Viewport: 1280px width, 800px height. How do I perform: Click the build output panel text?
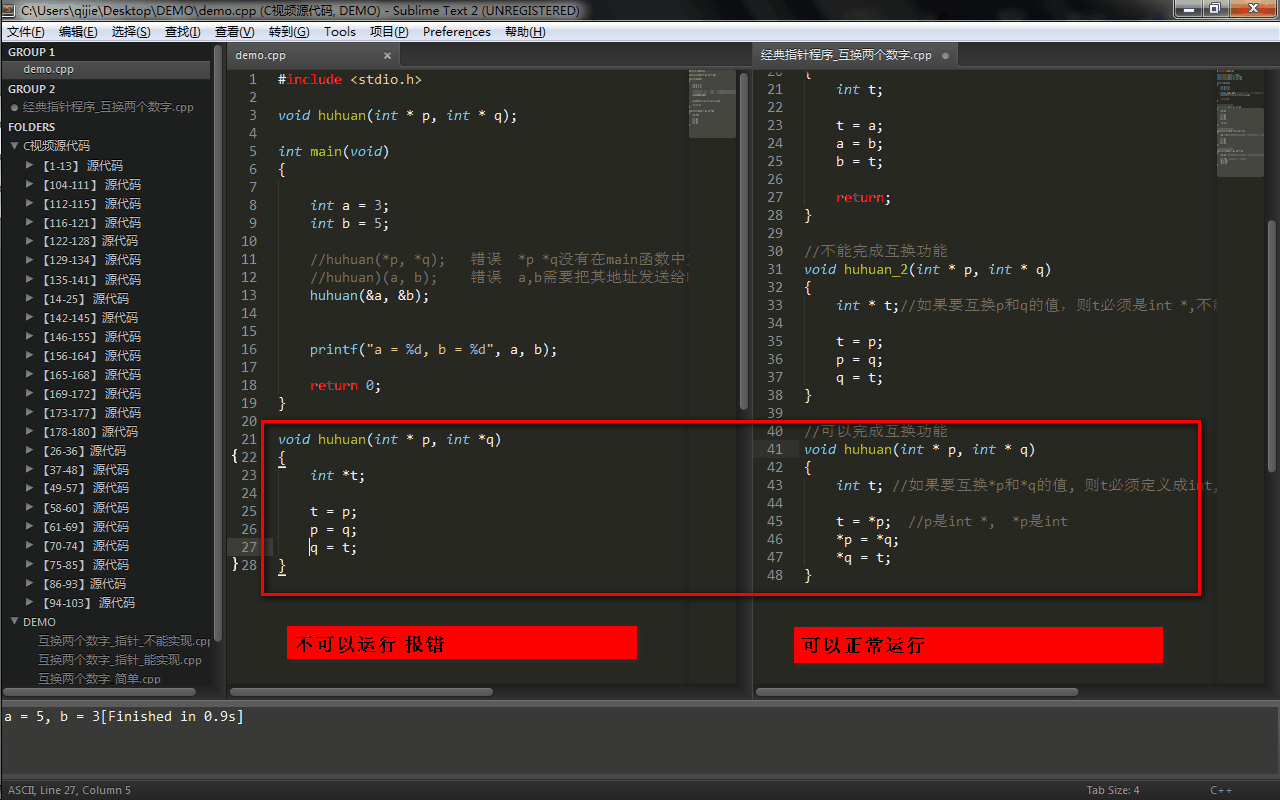click(x=124, y=717)
